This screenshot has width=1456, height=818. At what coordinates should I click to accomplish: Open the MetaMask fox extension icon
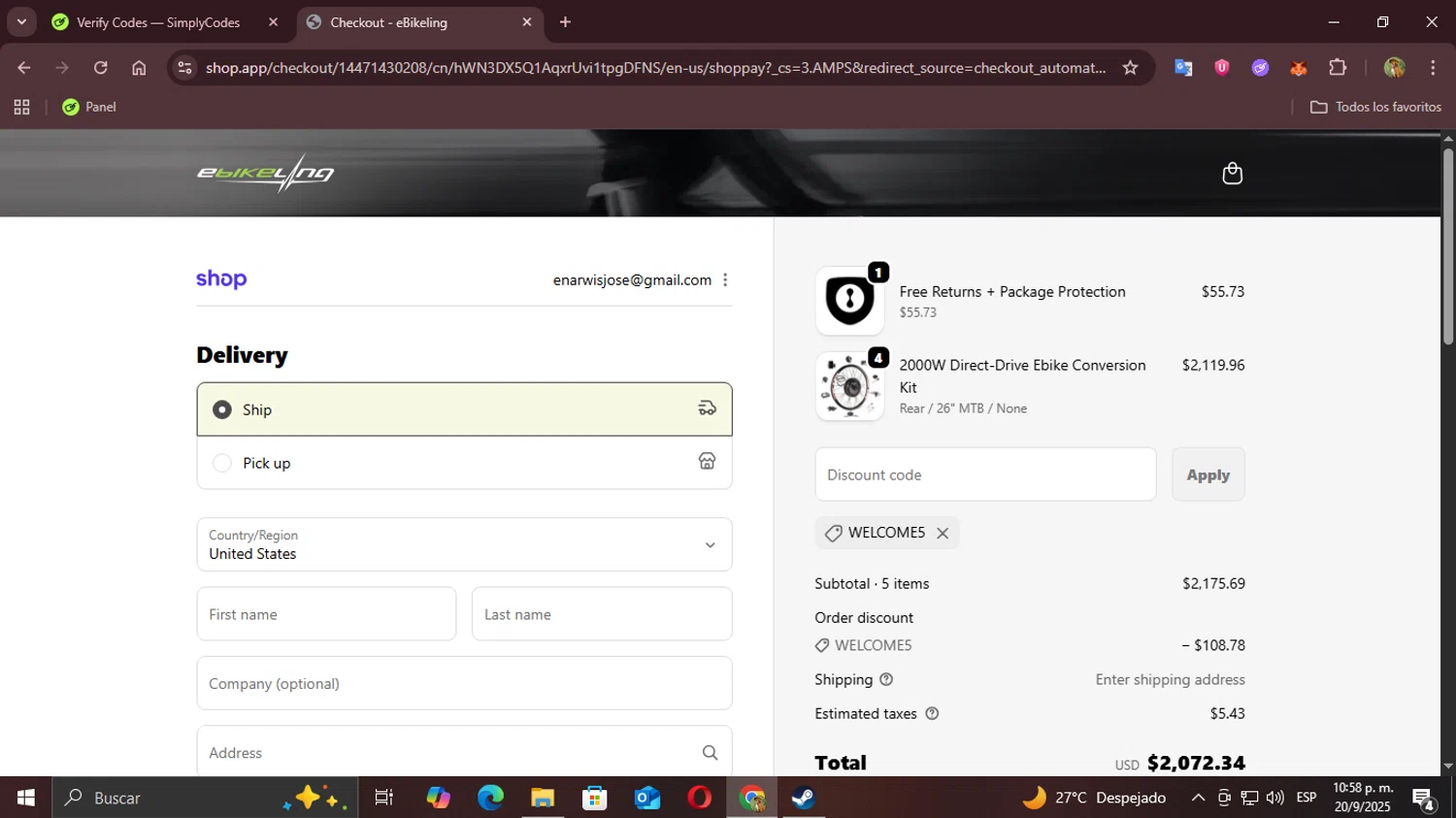pos(1299,68)
